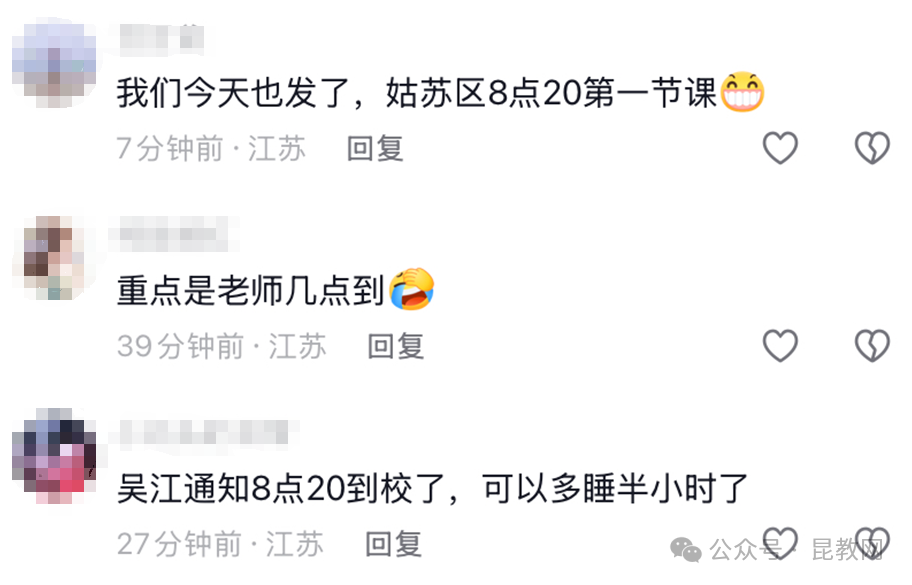This screenshot has width=912, height=585.
Task: Reply to the comment from 39分钟前
Action: click(x=396, y=346)
